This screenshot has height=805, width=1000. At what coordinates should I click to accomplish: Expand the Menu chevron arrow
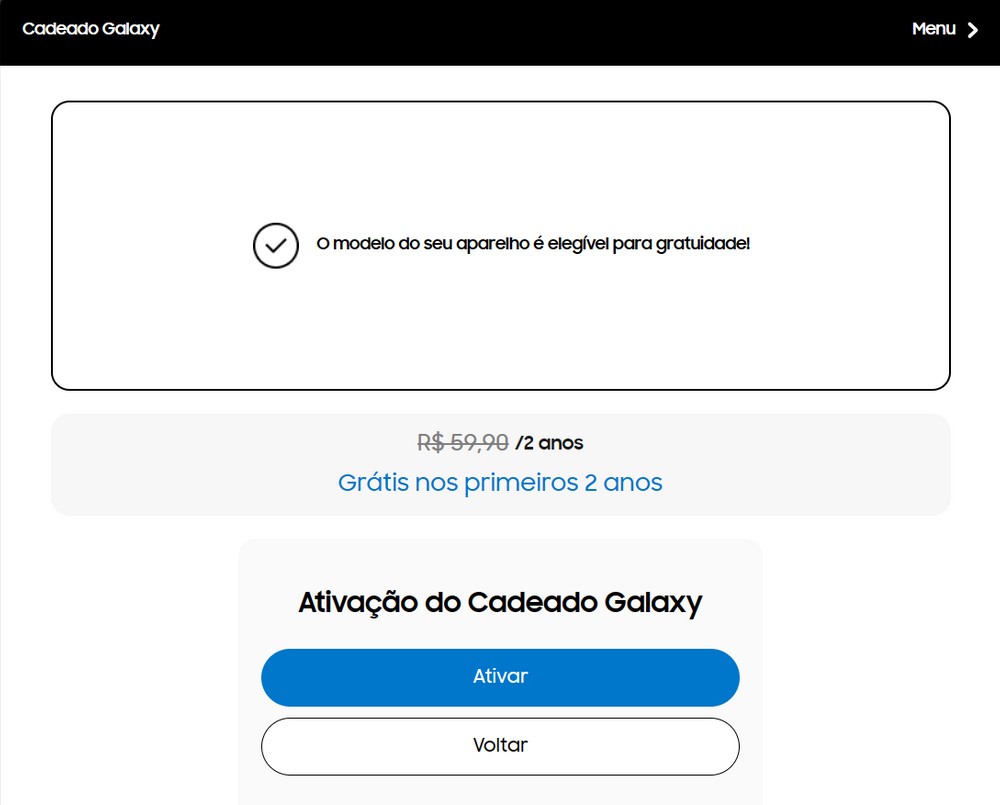point(973,30)
